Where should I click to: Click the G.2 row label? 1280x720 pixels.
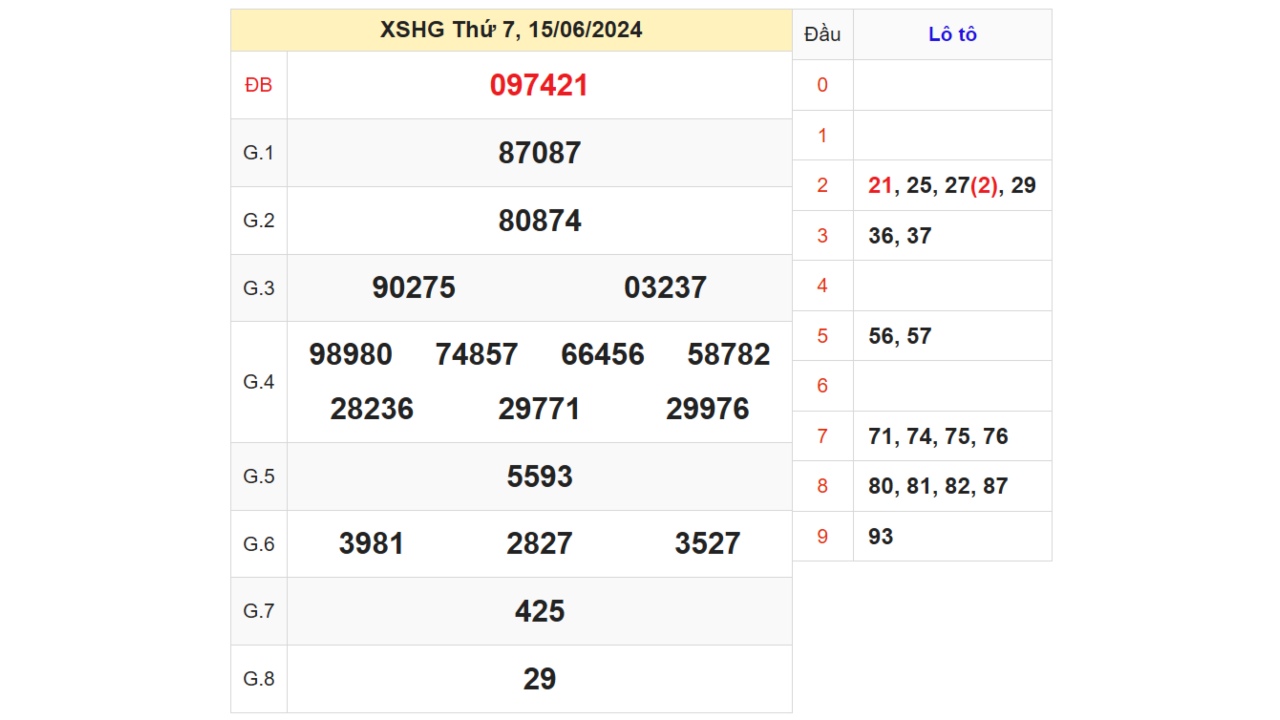[x=258, y=221]
